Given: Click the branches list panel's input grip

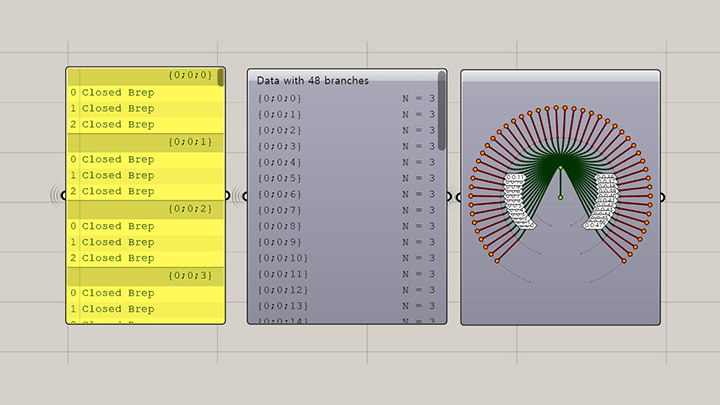Looking at the screenshot, I should coord(245,197).
